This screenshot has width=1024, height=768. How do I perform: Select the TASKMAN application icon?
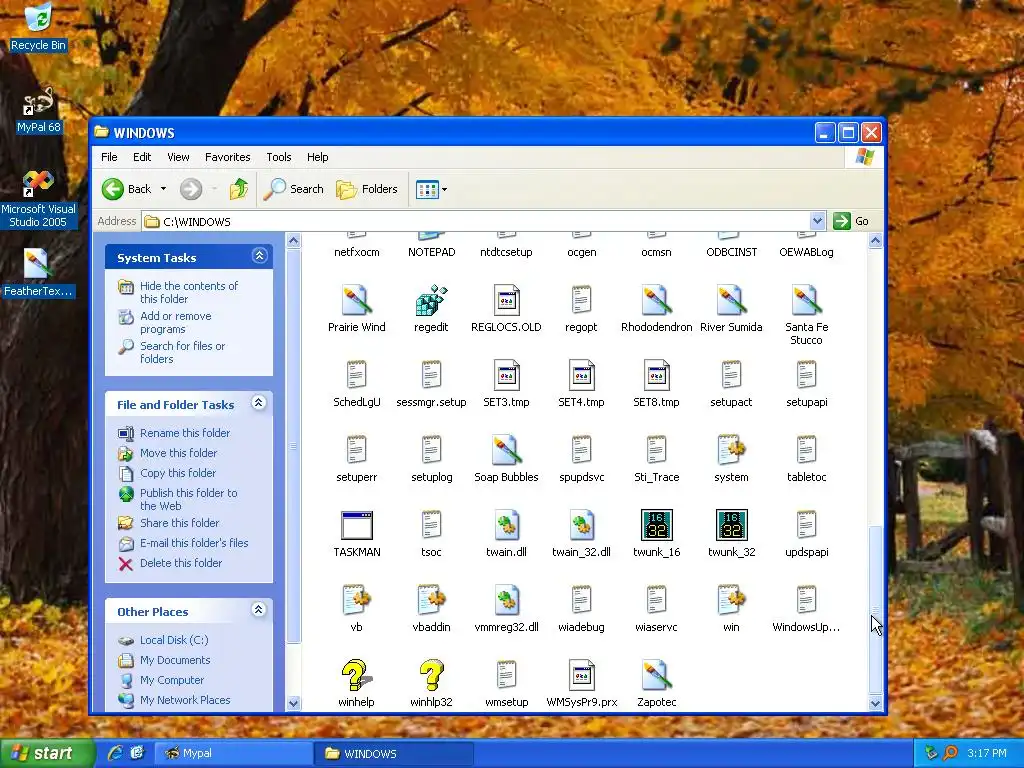(x=357, y=526)
